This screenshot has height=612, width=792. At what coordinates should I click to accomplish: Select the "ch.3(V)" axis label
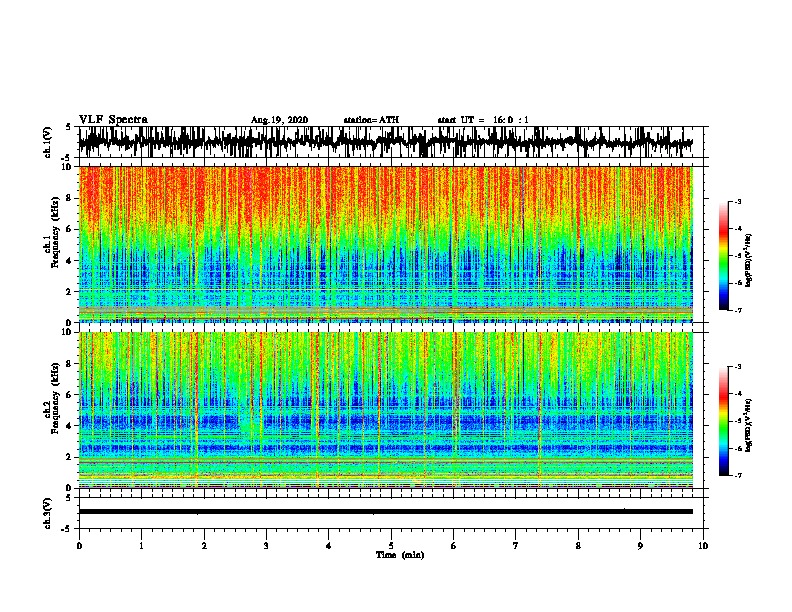(x=48, y=514)
